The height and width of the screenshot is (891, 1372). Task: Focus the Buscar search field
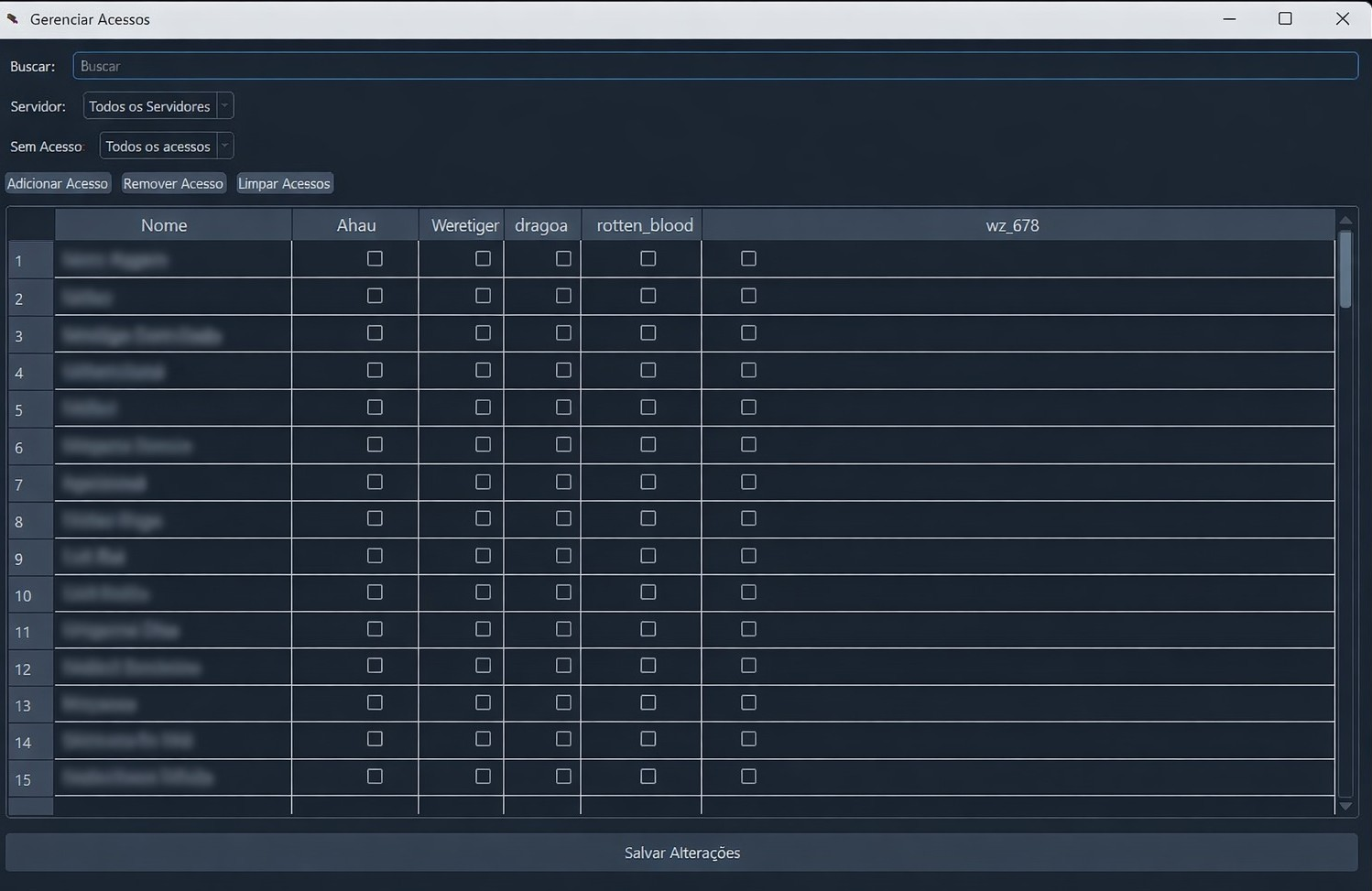[x=714, y=66]
